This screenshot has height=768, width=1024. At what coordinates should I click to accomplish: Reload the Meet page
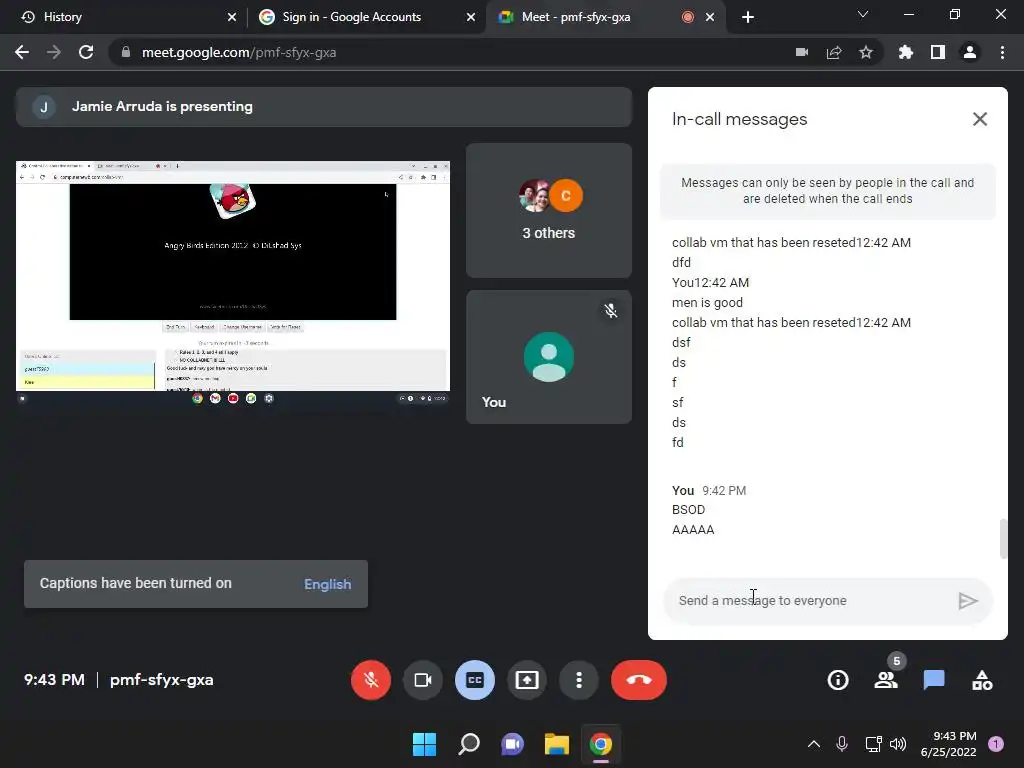pos(86,52)
